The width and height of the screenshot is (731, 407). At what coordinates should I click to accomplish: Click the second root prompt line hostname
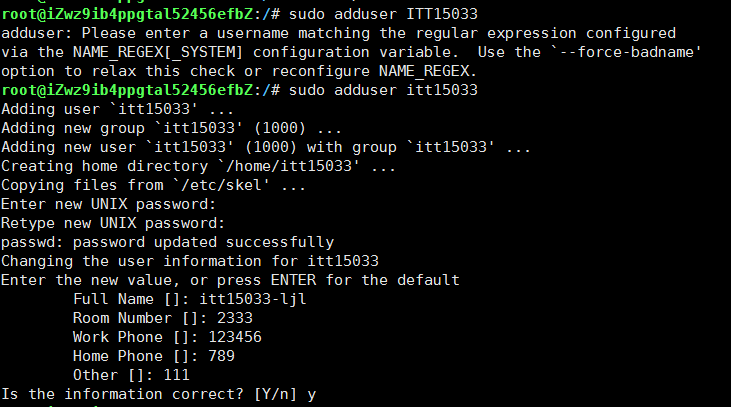(127, 90)
